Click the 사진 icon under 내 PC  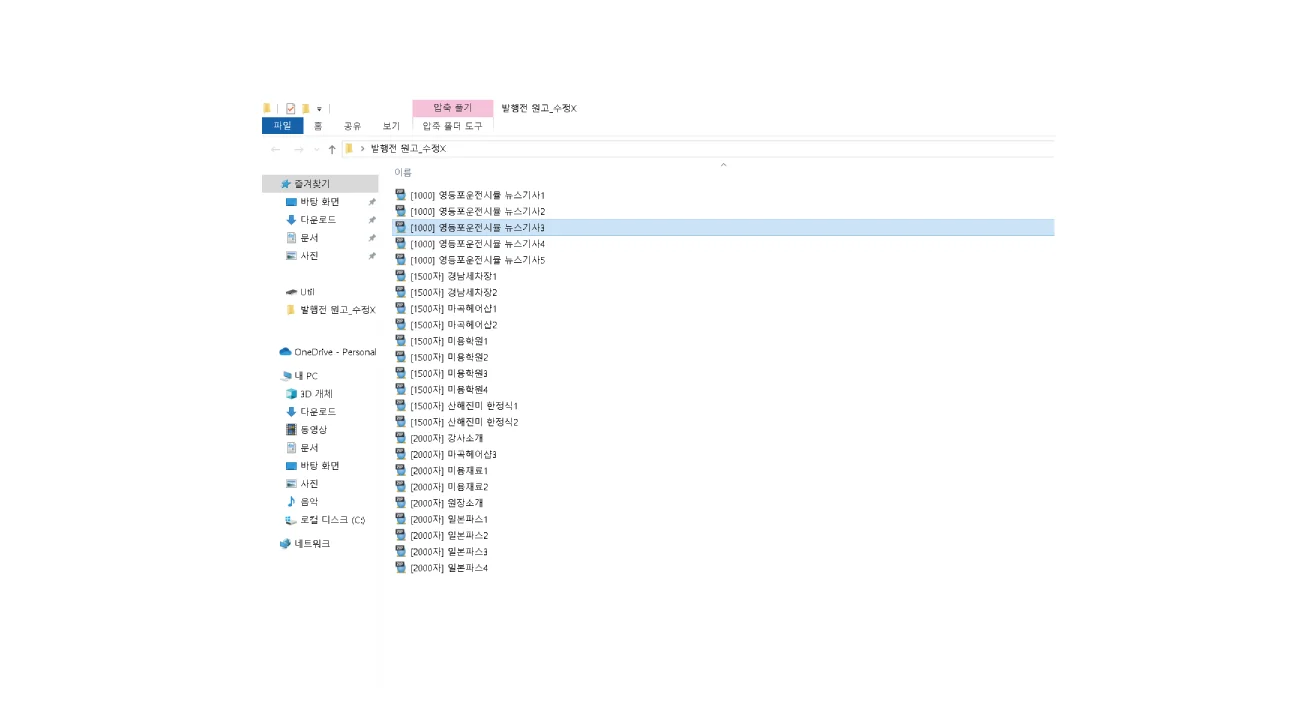pyautogui.click(x=291, y=484)
